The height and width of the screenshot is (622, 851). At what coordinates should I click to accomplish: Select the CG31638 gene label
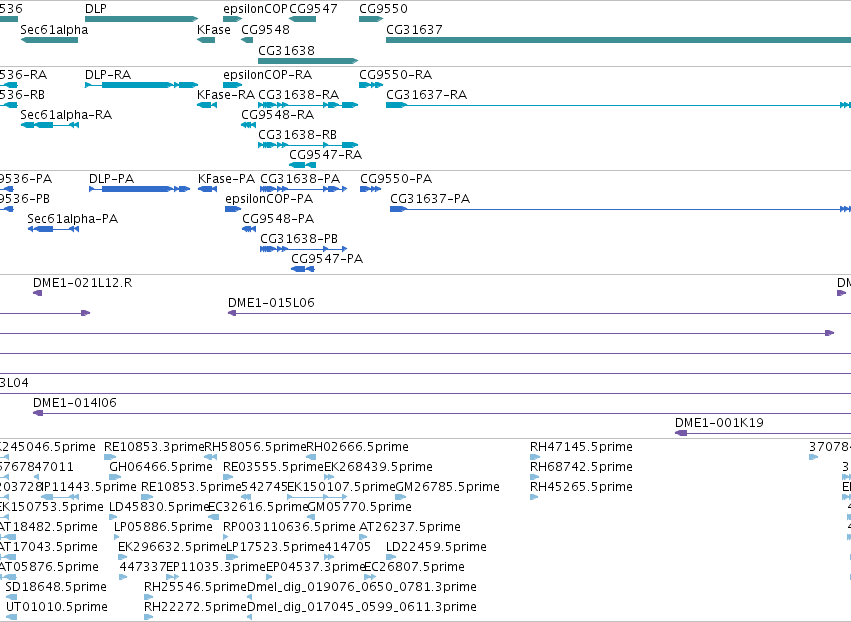point(286,51)
